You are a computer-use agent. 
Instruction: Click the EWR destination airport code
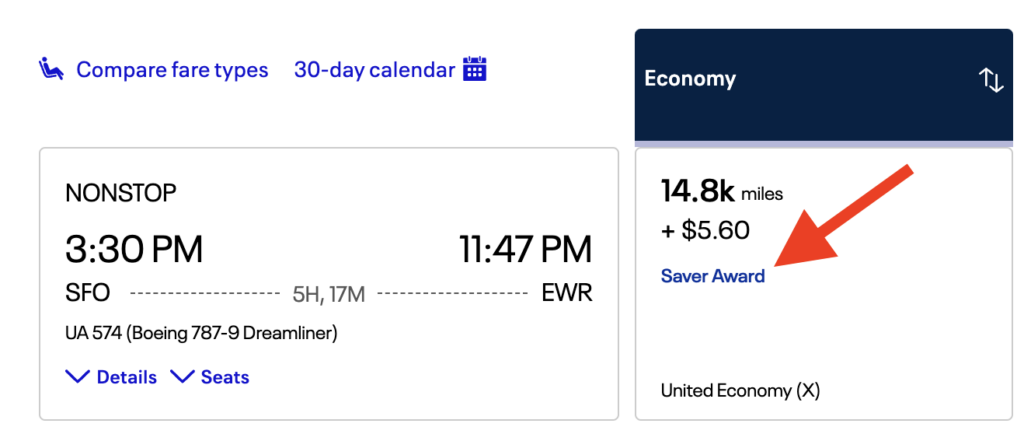click(567, 293)
